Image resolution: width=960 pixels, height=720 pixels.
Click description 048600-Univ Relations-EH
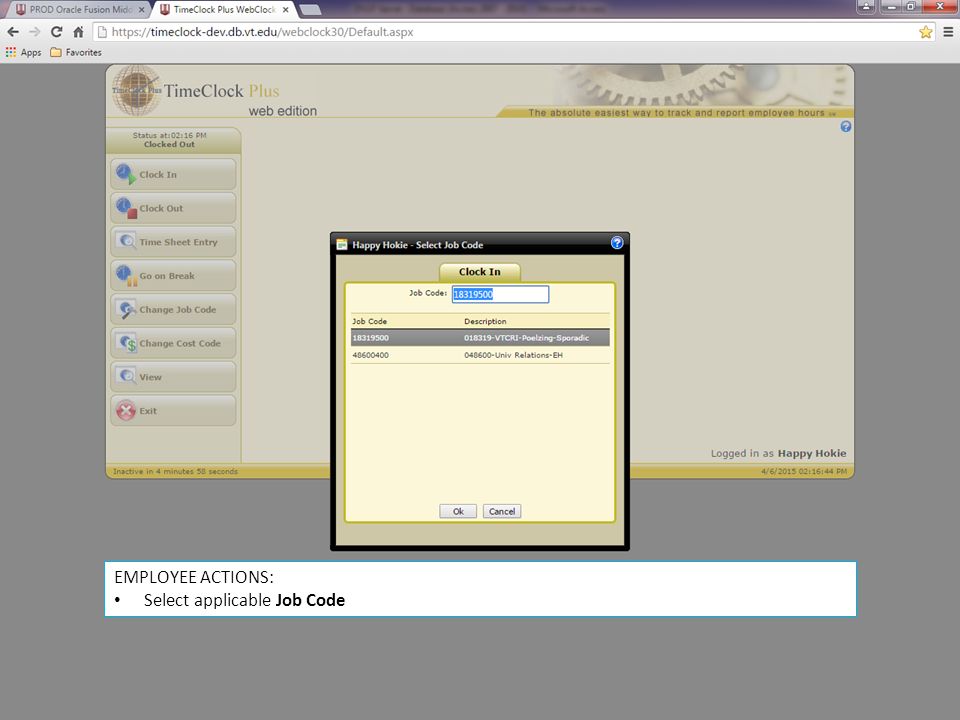(513, 355)
